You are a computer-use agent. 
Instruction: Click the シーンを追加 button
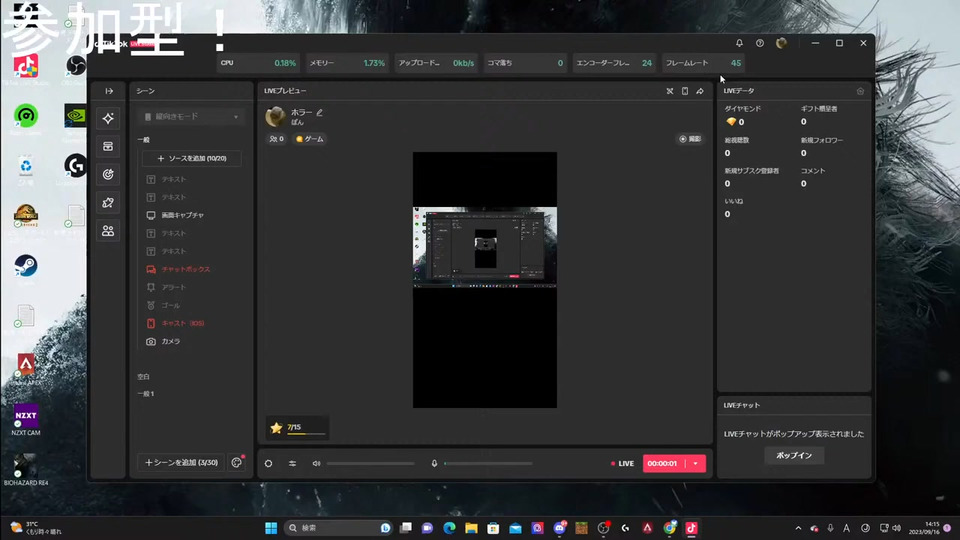pyautogui.click(x=180, y=462)
